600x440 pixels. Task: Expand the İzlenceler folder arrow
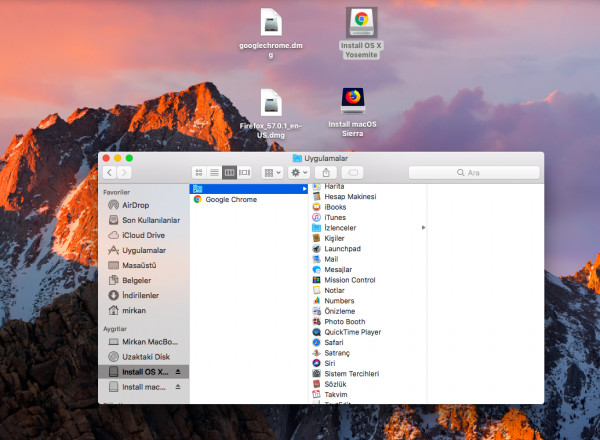point(423,228)
